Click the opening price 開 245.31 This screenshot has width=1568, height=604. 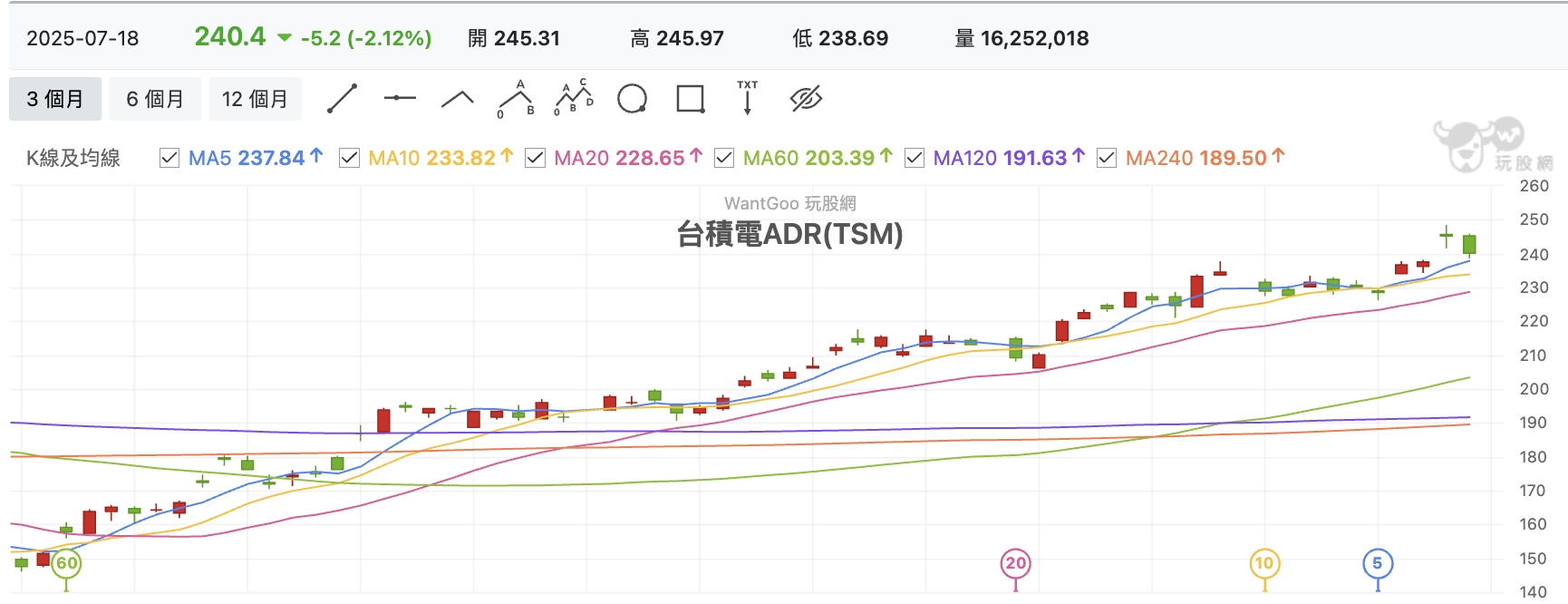514,38
